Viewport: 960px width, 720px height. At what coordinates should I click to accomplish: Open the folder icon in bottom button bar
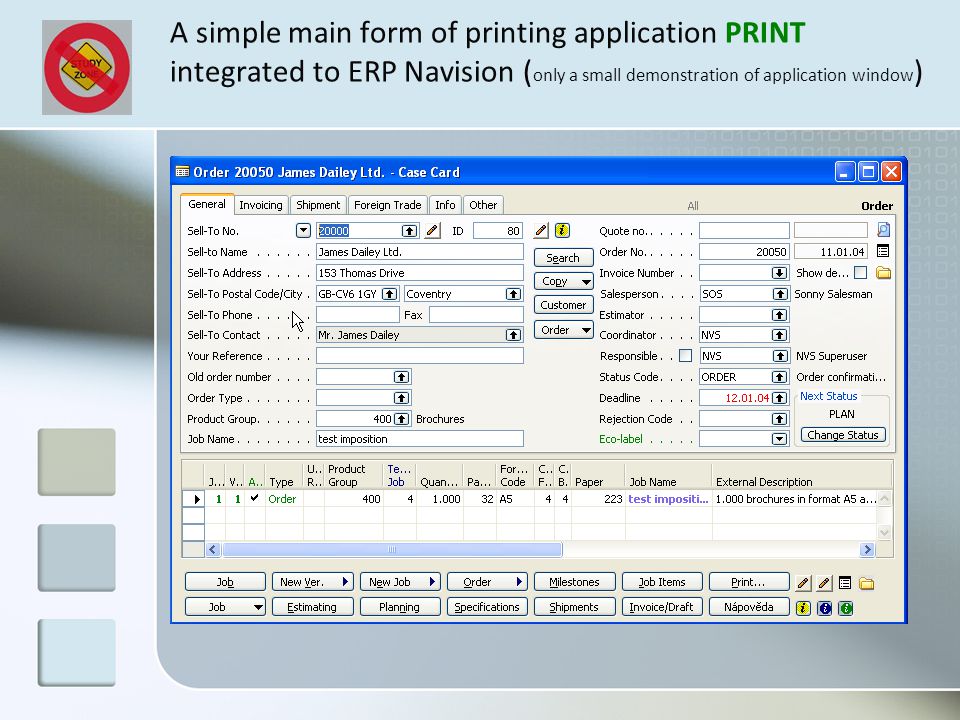866,583
